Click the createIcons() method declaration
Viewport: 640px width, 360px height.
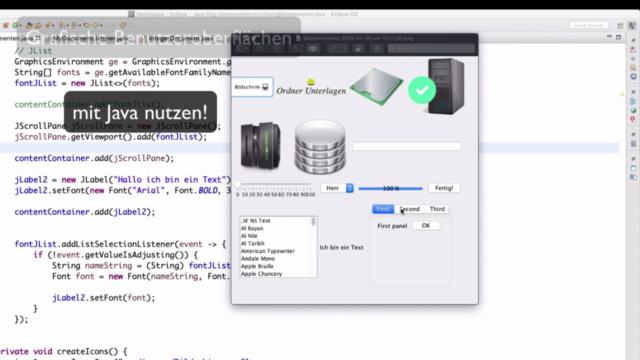pyautogui.click(x=63, y=351)
